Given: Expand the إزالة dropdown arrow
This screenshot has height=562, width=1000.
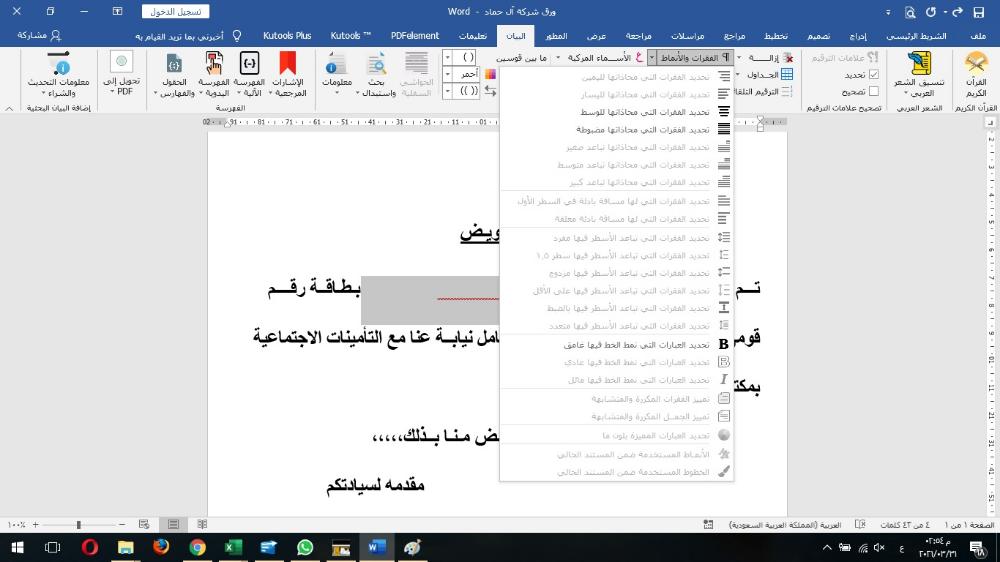Looking at the screenshot, I should [740, 58].
